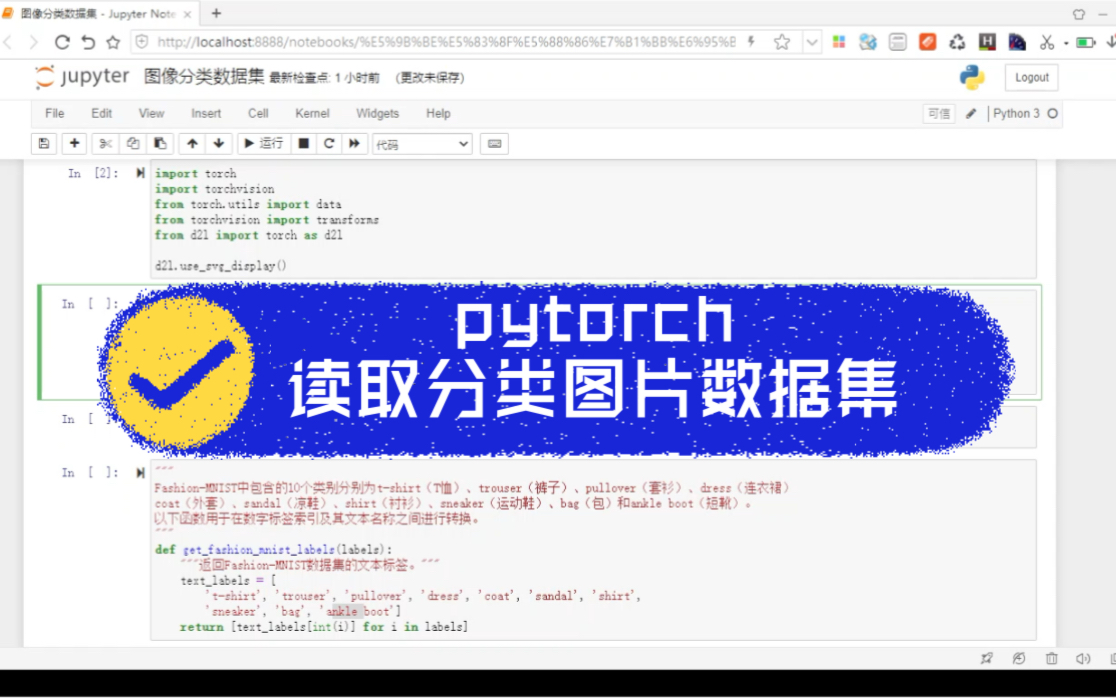Image resolution: width=1116 pixels, height=698 pixels.
Task: Open the File menu
Action: [55, 113]
